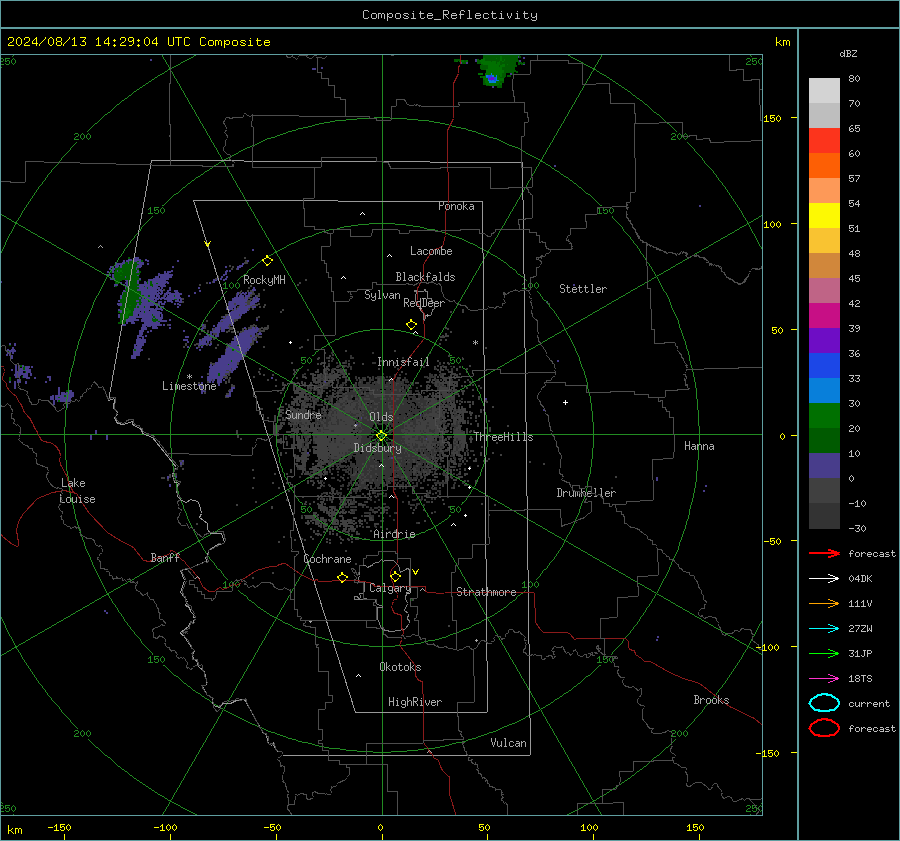The image size is (900, 841).
Task: Click the yellow radar-center diamond above Didsbury
Action: click(381, 436)
